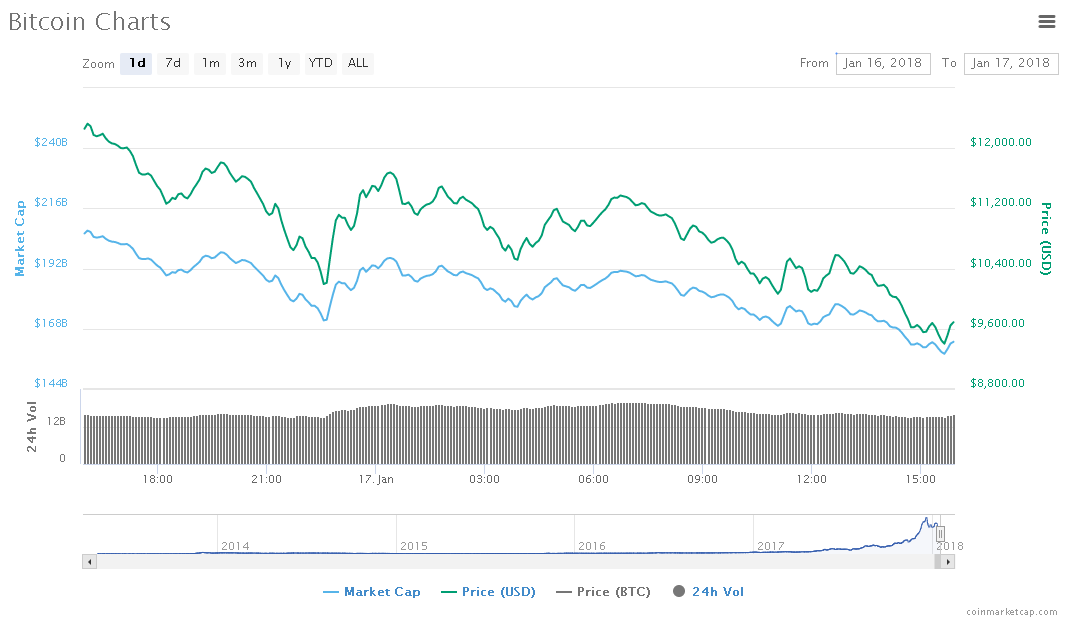
Task: Click the $192B market cap axis label
Action: coord(51,263)
